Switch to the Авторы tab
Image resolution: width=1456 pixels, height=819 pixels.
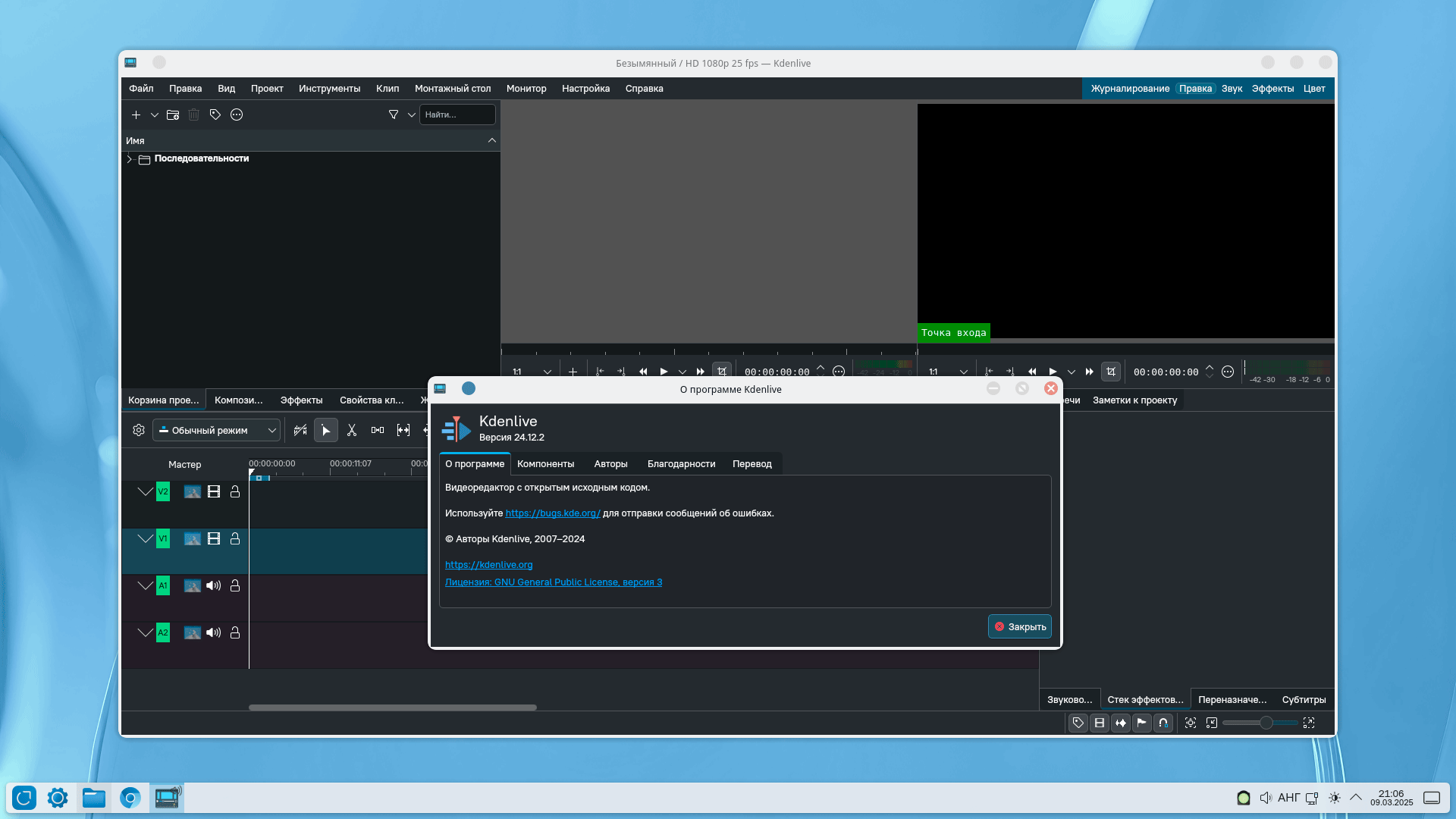(x=610, y=464)
